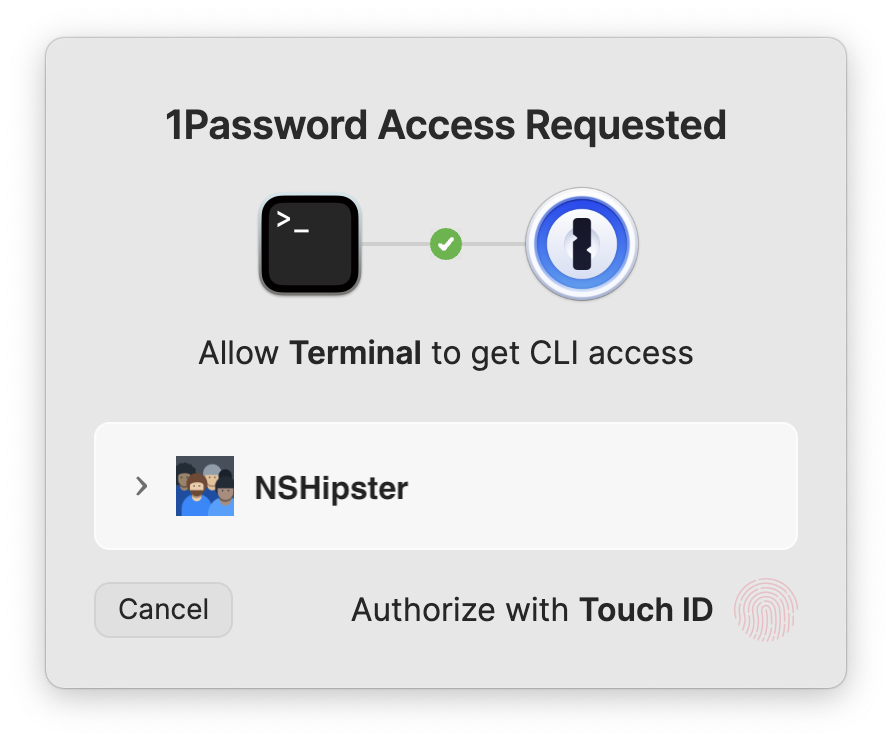The width and height of the screenshot is (892, 742).
Task: Click the NSHipster account avatar
Action: click(205, 486)
